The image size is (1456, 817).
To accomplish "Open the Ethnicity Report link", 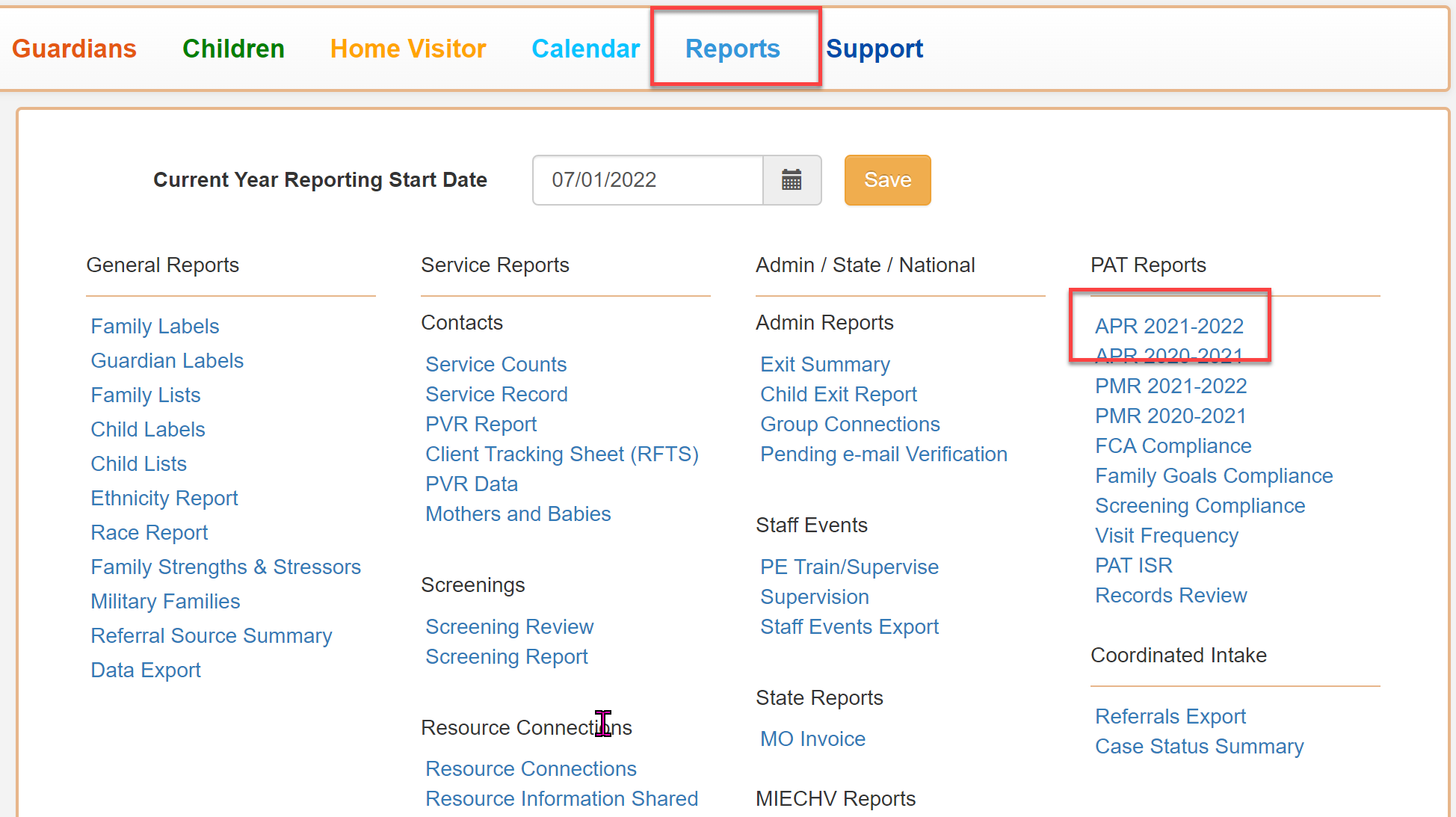I will coord(164,499).
